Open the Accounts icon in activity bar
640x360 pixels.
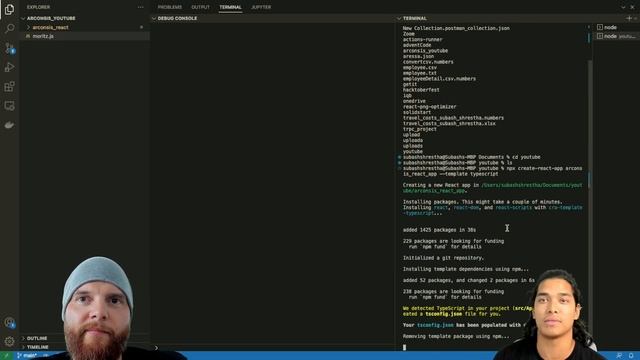coord(9,322)
